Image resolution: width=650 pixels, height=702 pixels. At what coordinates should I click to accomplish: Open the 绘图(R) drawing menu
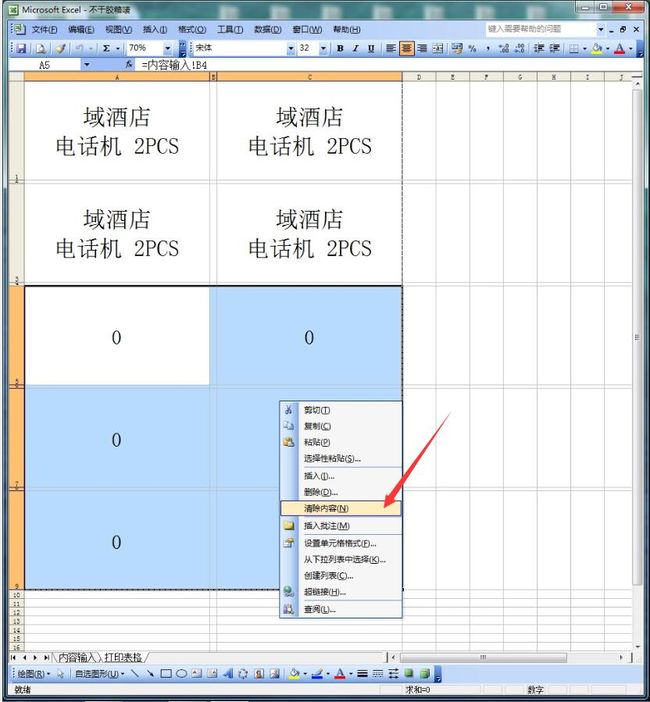point(34,674)
